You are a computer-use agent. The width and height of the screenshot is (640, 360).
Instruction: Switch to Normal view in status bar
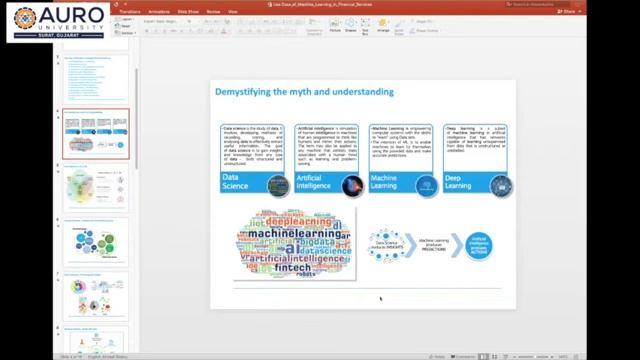coord(483,357)
